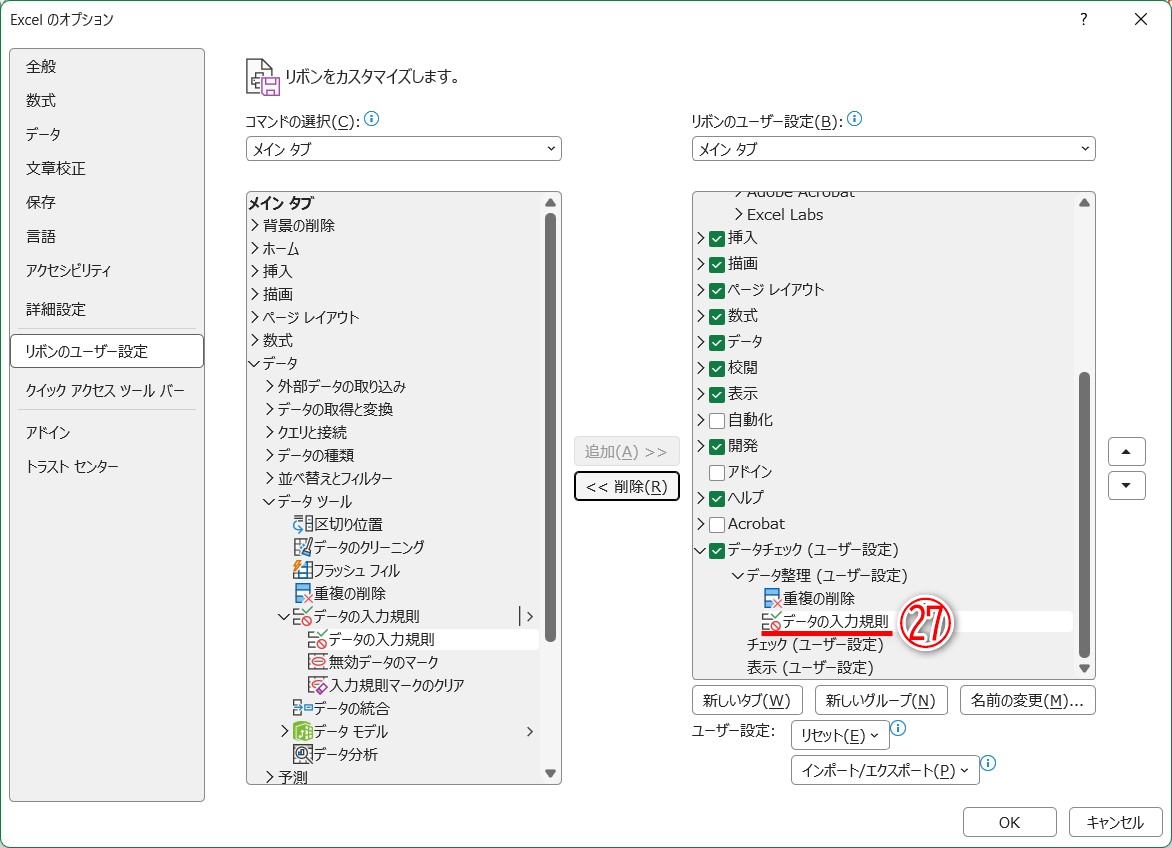Click right list scroll down arrow

coord(1084,669)
